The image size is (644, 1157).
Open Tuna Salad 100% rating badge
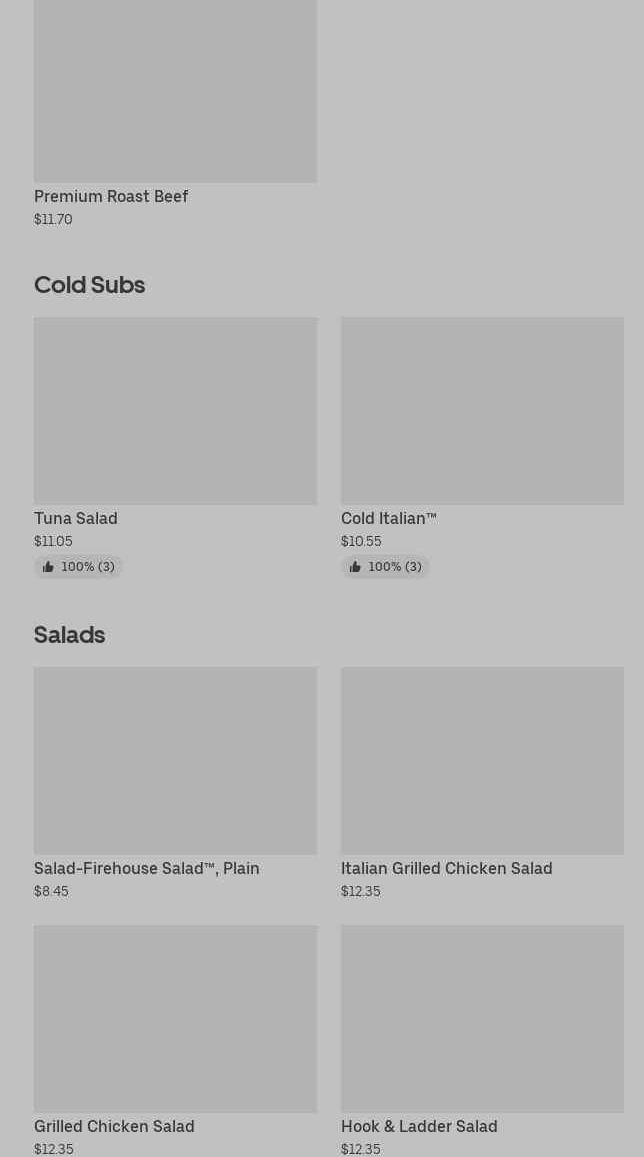[x=79, y=567]
